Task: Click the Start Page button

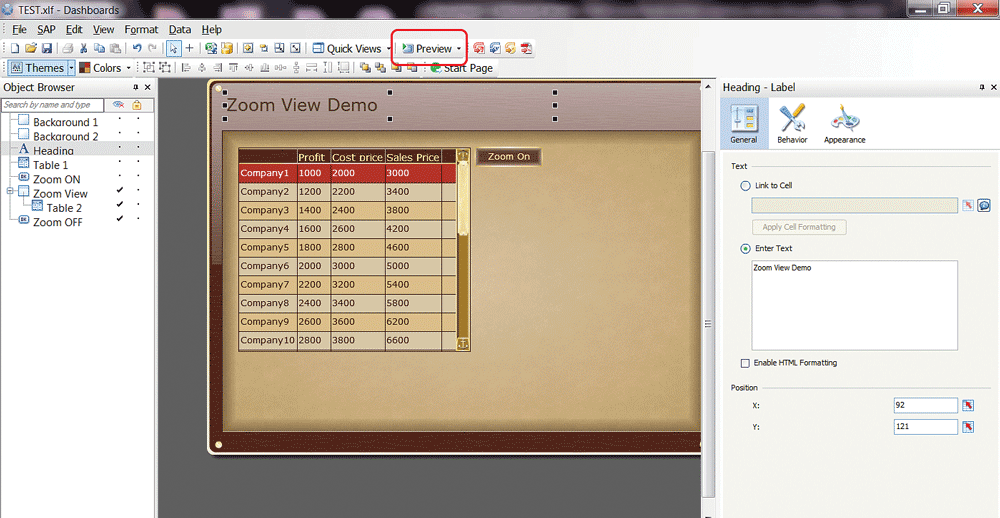Action: click(462, 68)
